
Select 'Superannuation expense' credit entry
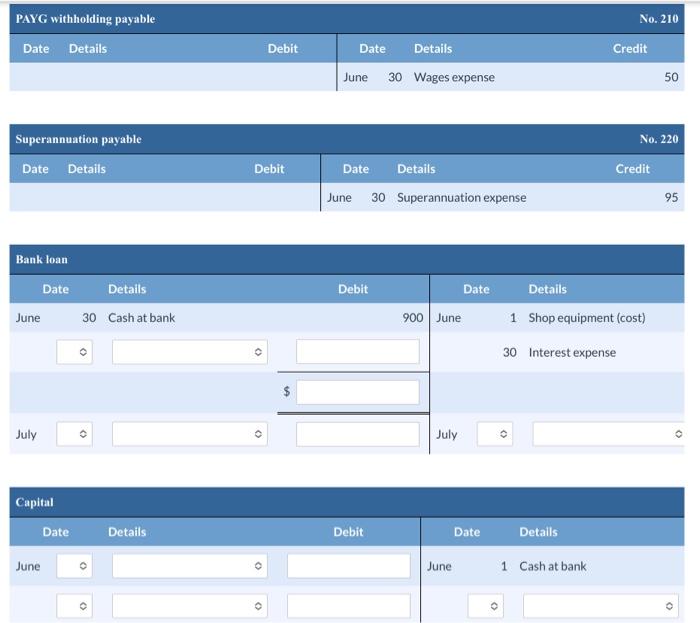462,198
